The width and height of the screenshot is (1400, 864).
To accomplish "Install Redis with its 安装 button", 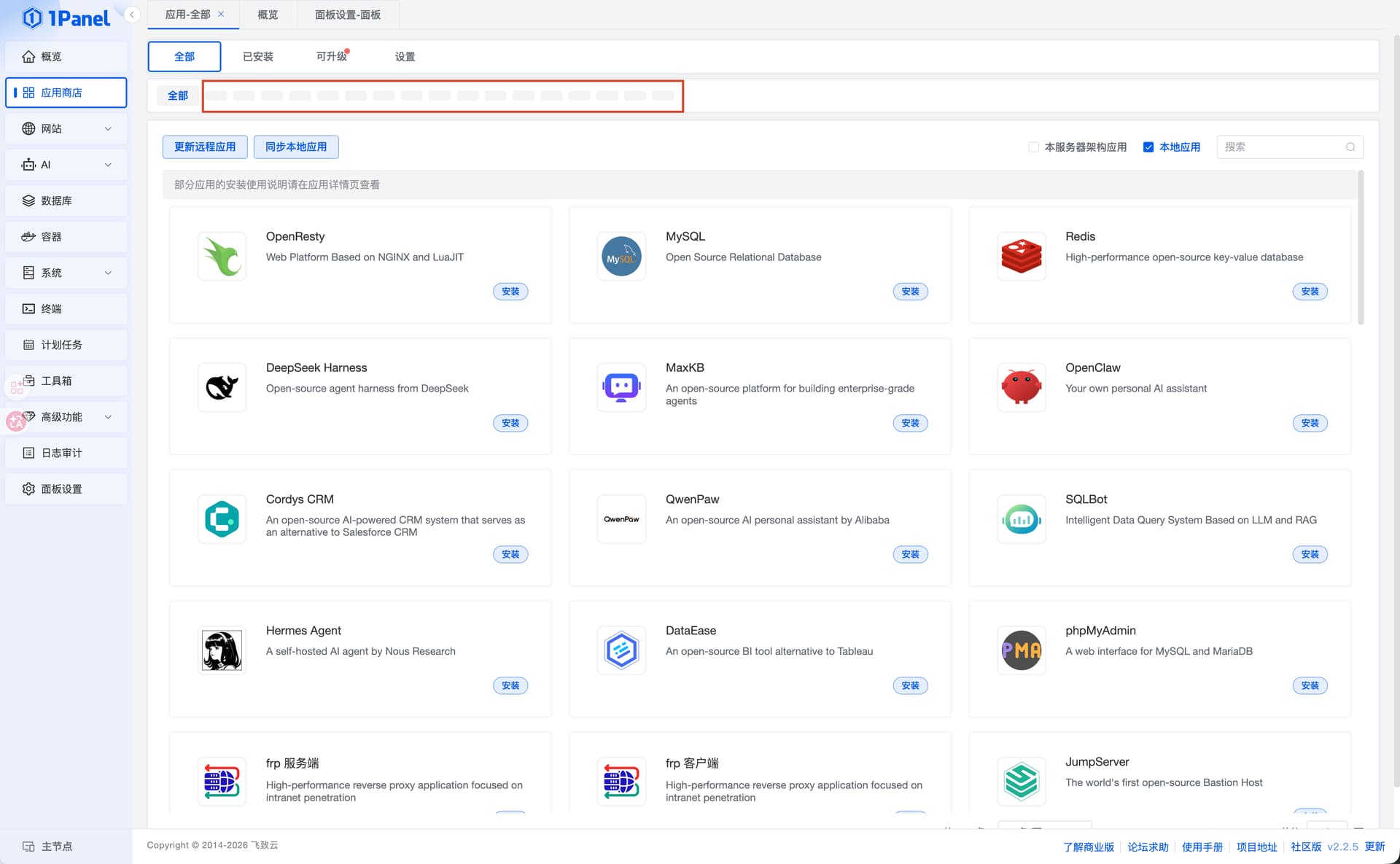I will point(1310,292).
